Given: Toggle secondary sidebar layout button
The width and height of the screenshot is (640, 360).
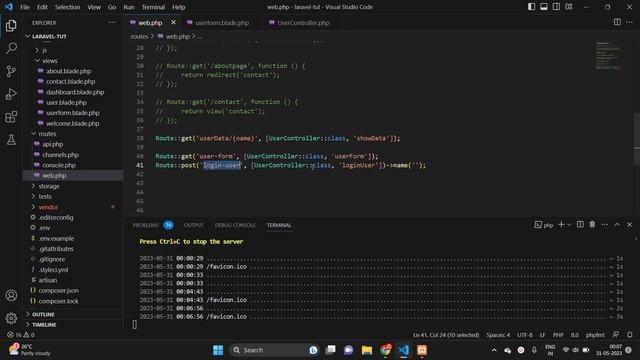Looking at the screenshot, I should click(x=556, y=7).
